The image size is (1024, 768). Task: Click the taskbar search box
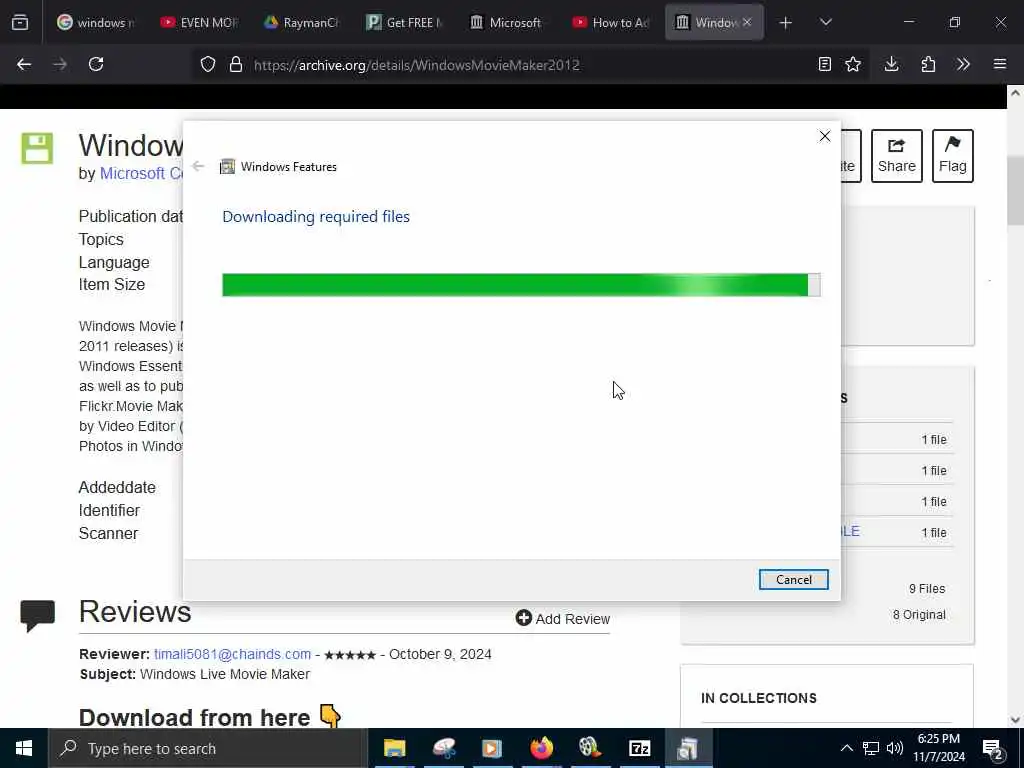[x=208, y=748]
